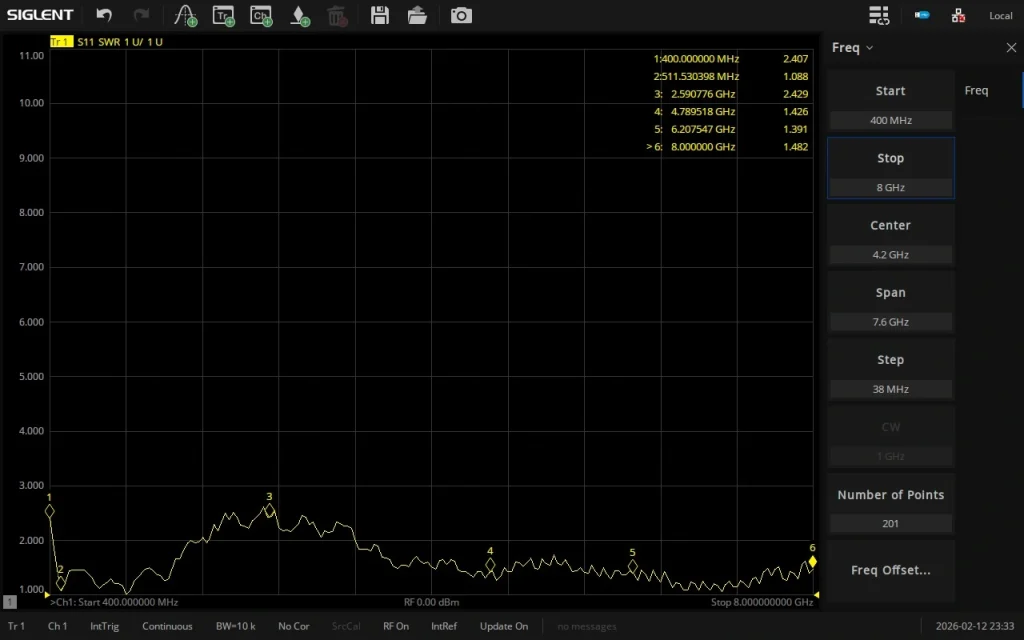
Task: Select the Freq tab on the right
Action: coord(976,91)
